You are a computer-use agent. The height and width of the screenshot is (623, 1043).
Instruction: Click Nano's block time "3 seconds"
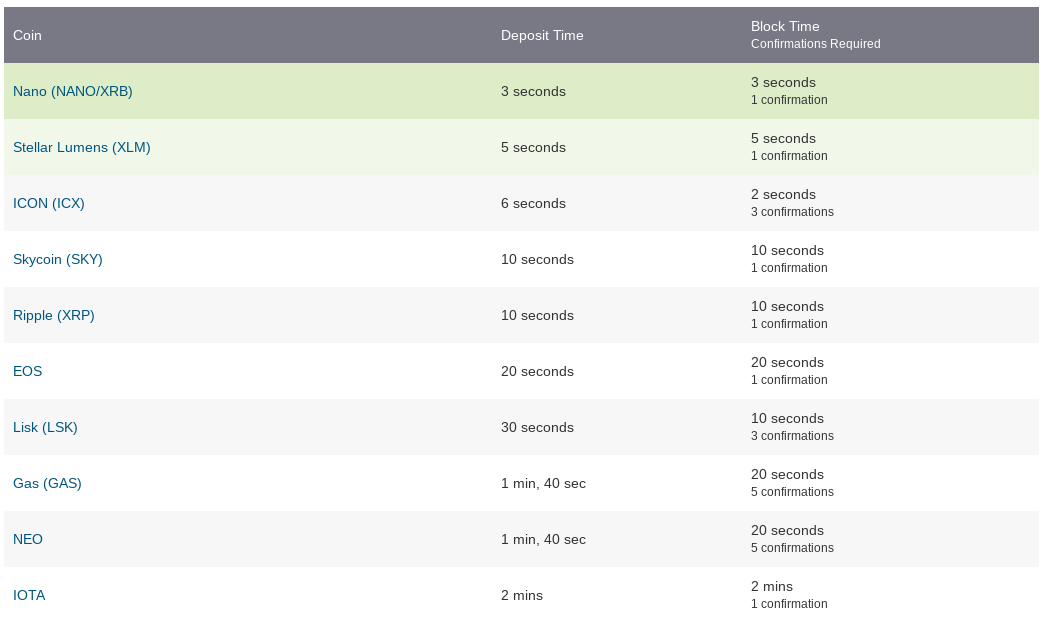point(783,82)
